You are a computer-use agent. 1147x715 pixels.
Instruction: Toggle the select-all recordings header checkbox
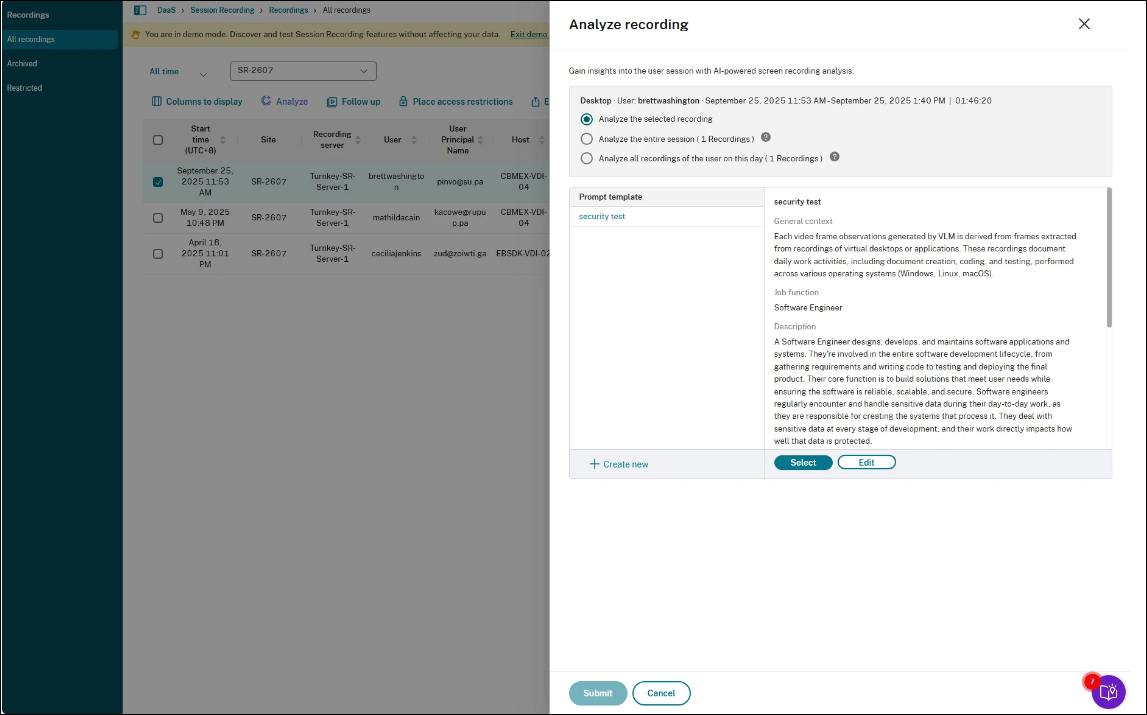point(158,140)
